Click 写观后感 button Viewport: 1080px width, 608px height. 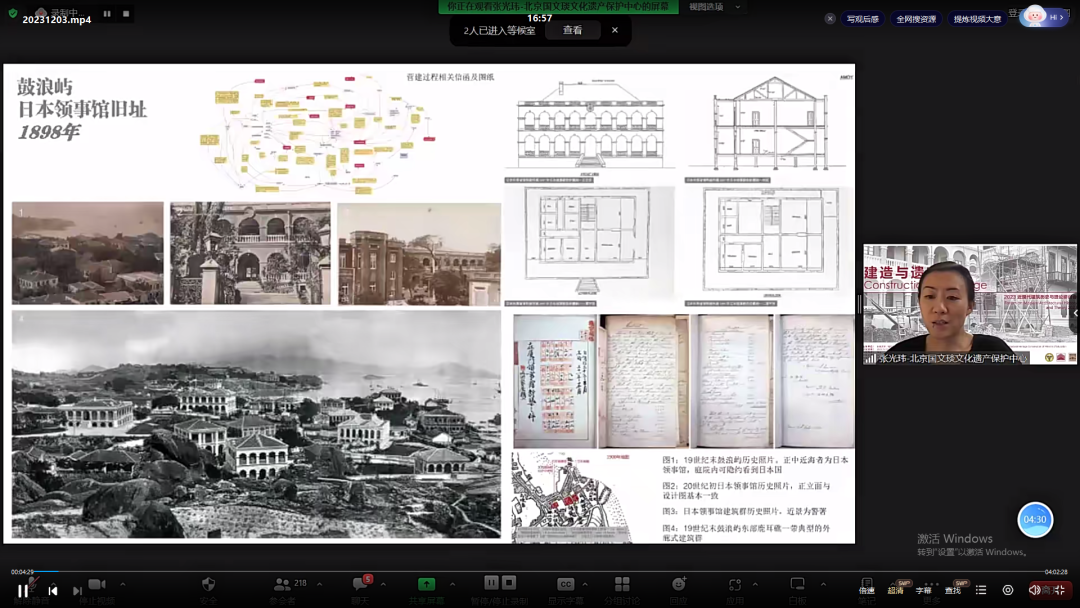[x=862, y=19]
